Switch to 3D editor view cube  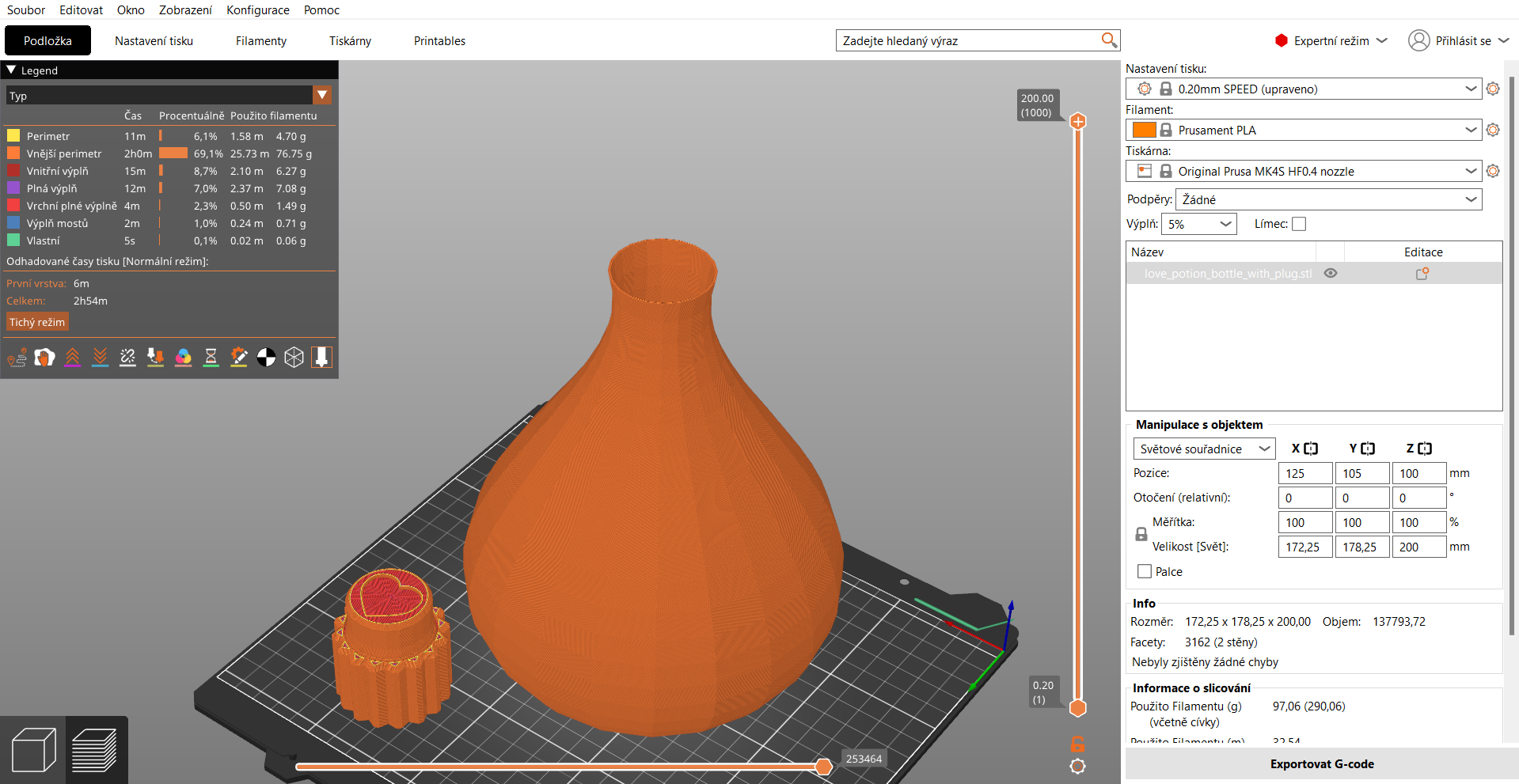(34, 749)
